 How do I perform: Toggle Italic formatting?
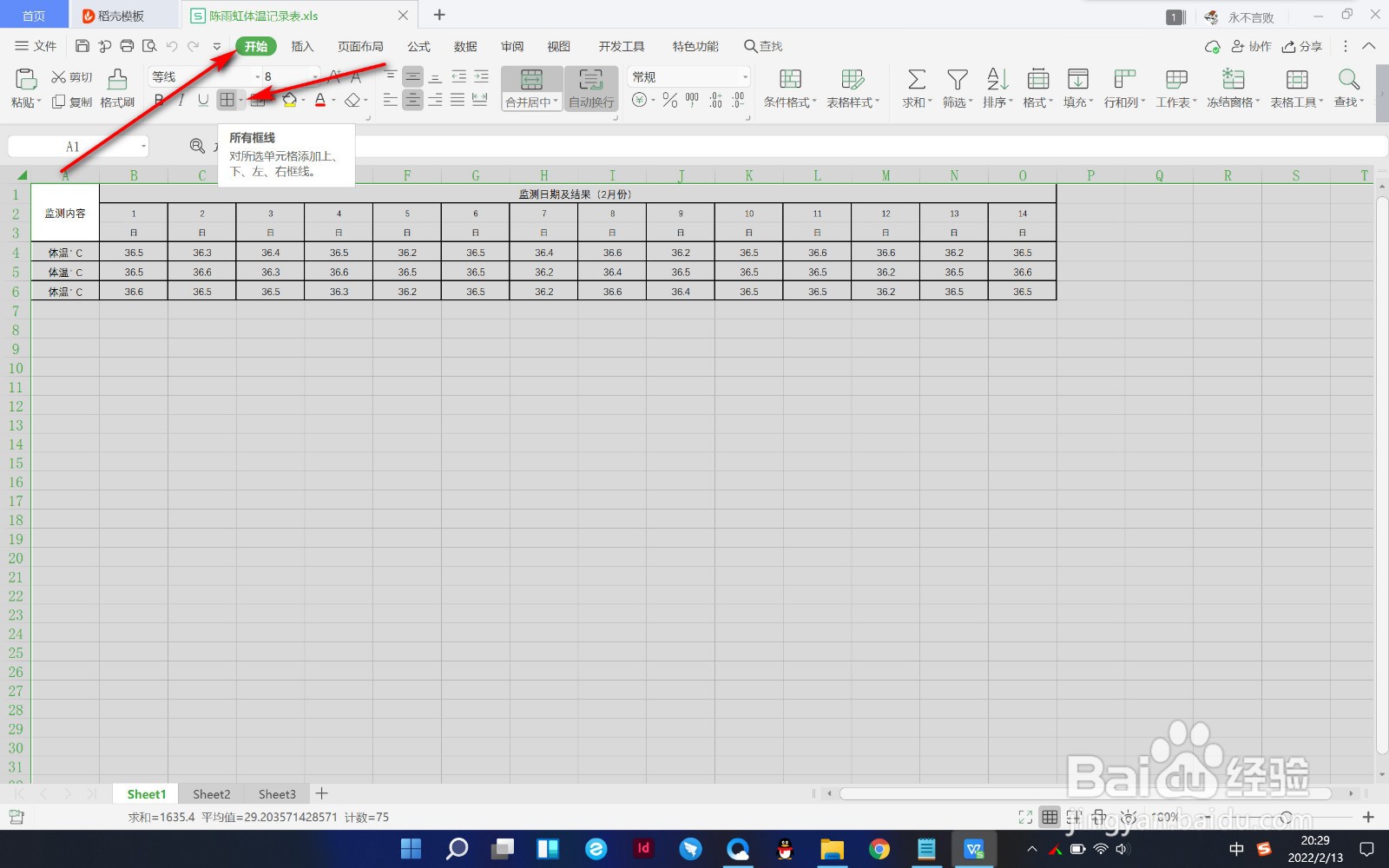click(181, 101)
